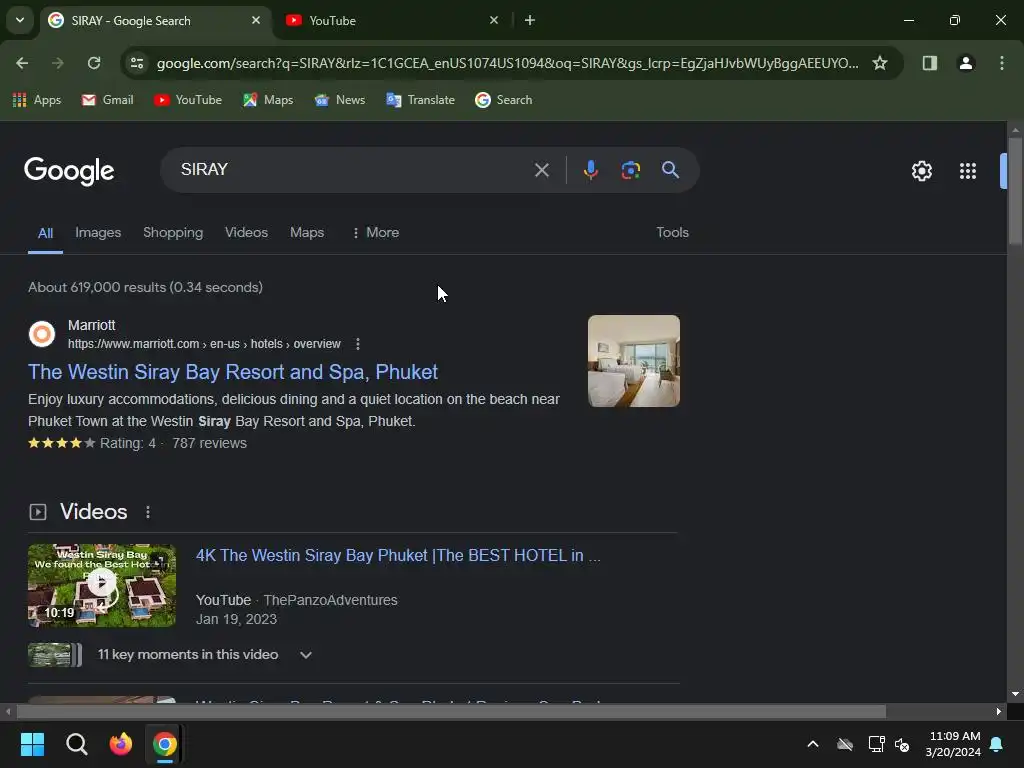The width and height of the screenshot is (1024, 768).
Task: Open Maps bookmark in bookmarks bar
Action: point(268,100)
